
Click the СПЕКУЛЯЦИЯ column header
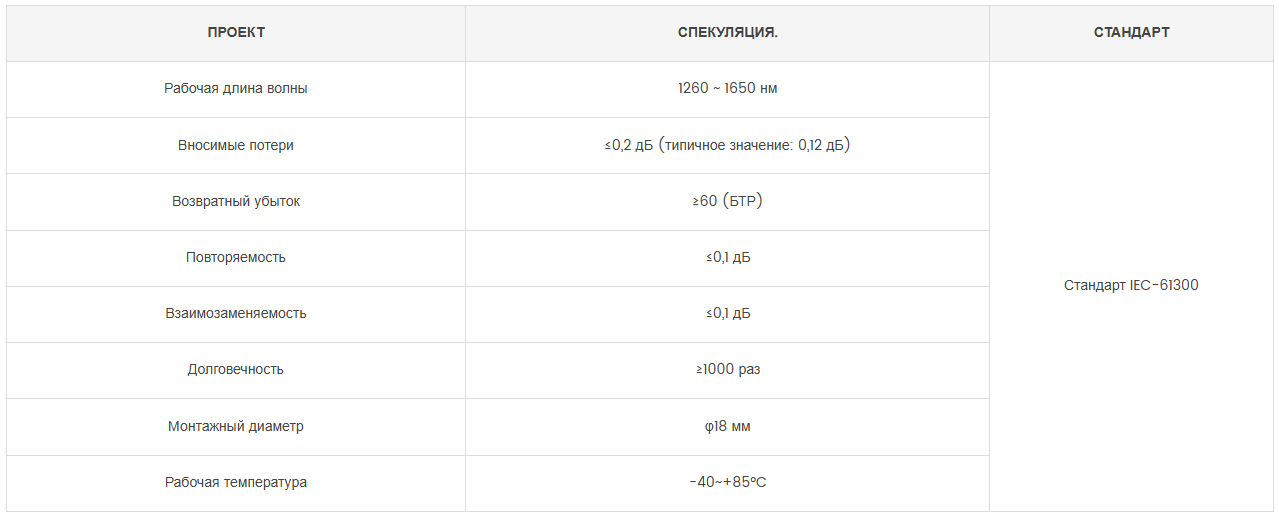coord(727,32)
